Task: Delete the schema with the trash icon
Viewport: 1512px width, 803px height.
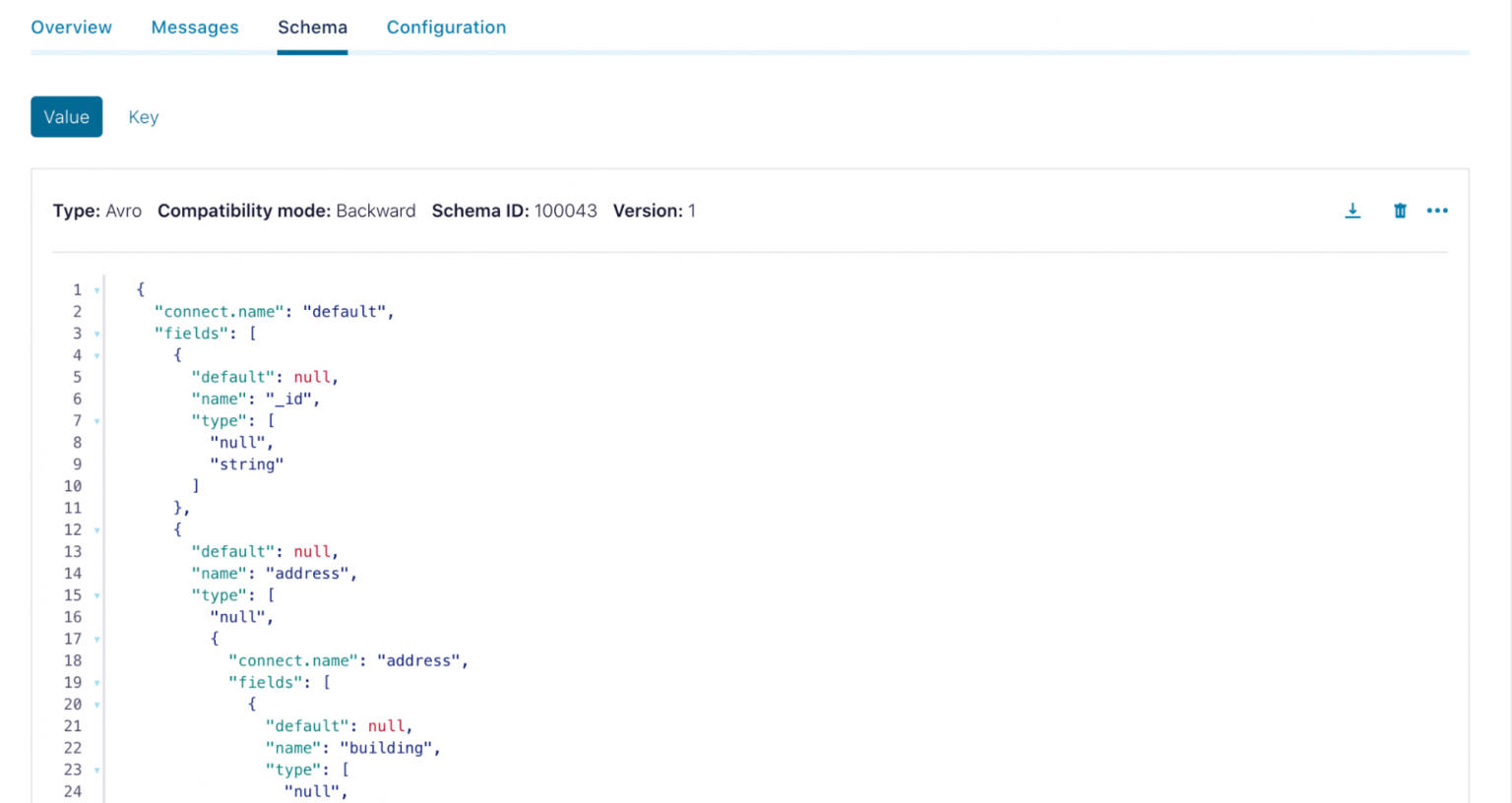Action: click(x=1400, y=211)
